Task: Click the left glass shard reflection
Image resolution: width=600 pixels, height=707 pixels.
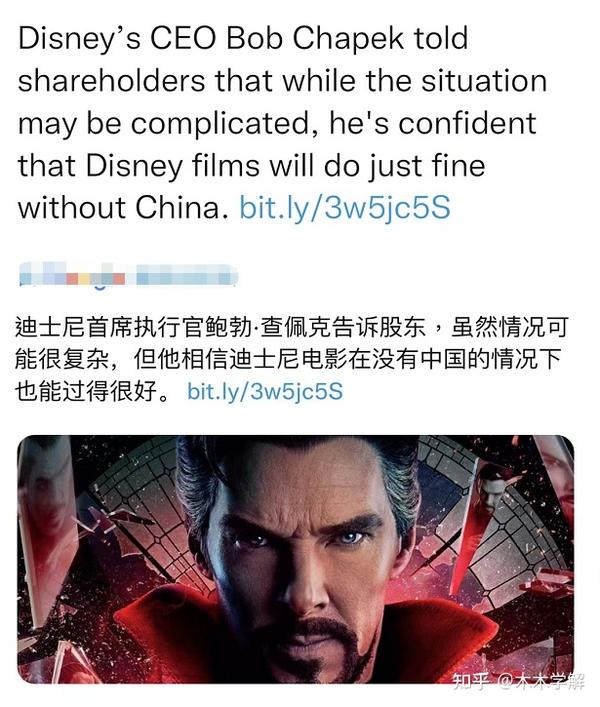Action: click(45, 519)
